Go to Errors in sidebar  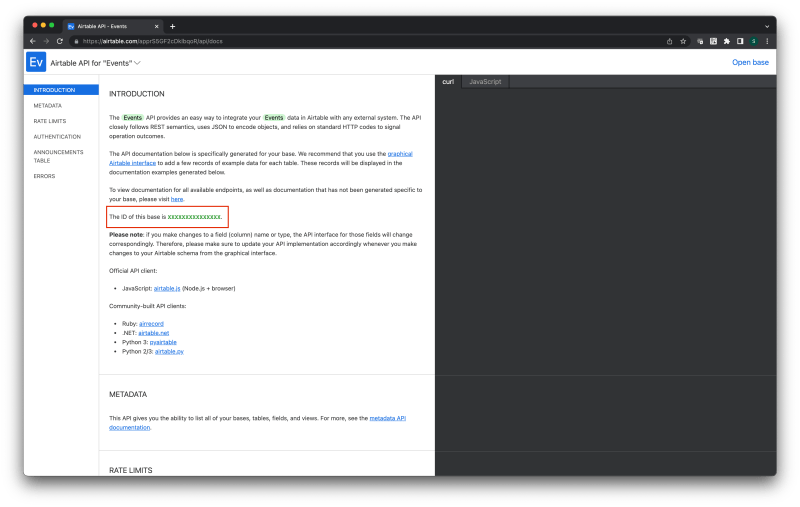pos(44,176)
